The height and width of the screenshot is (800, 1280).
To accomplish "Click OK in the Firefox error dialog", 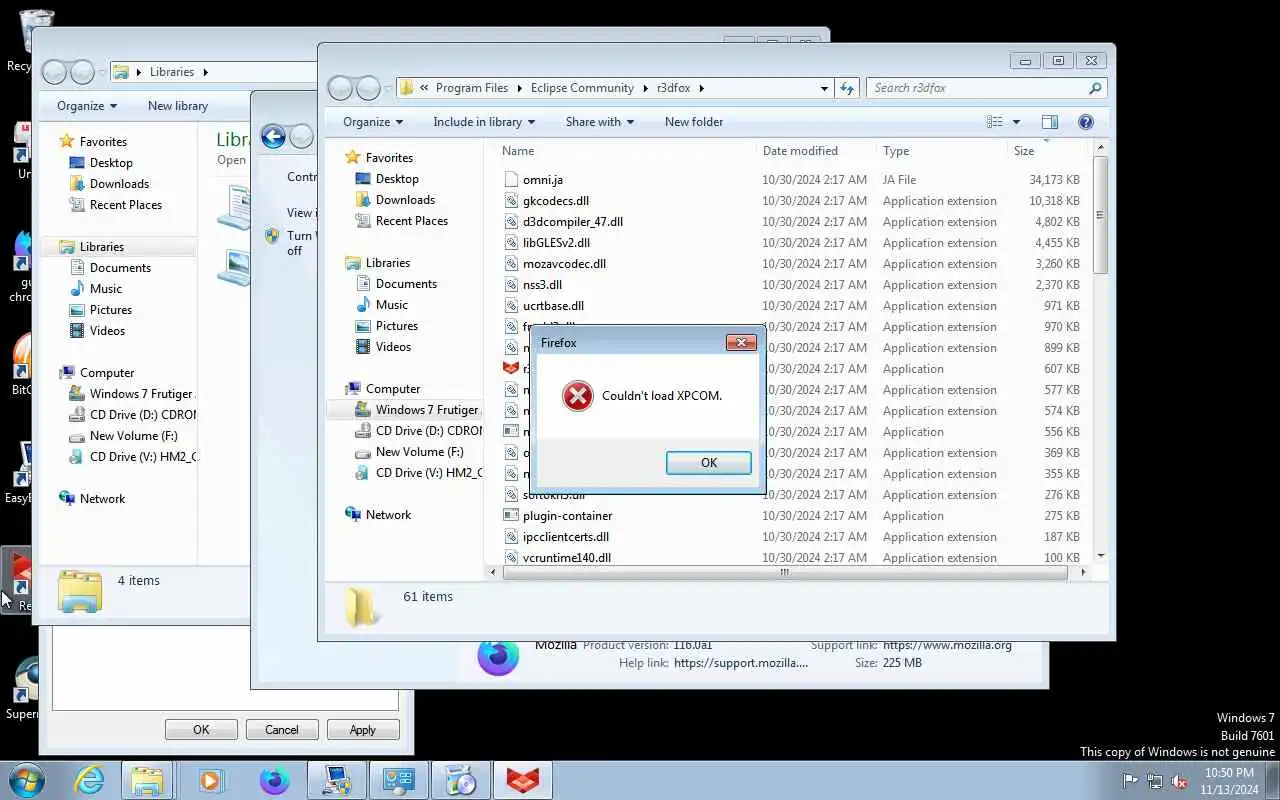I will point(708,462).
